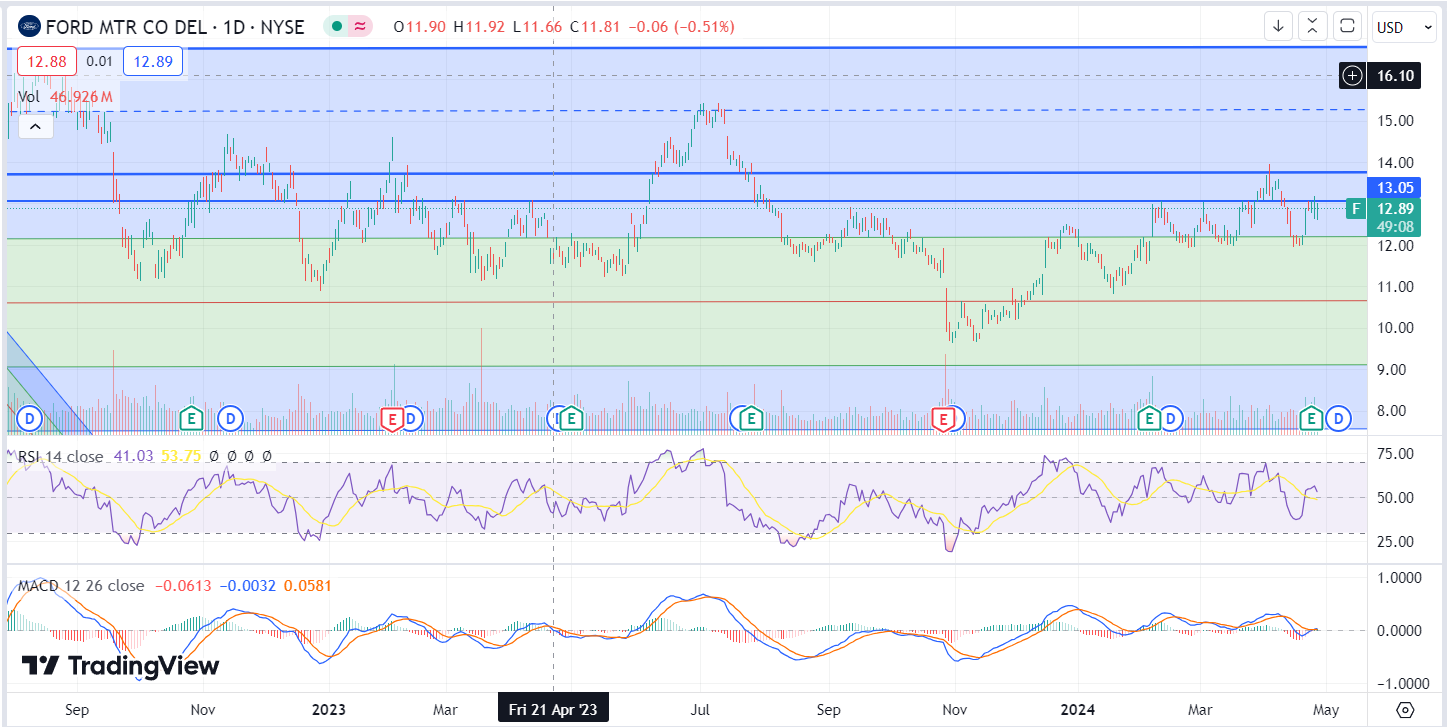Click the C11.81 close value in header
Viewport: 1447px width, 727px height.
[597, 27]
